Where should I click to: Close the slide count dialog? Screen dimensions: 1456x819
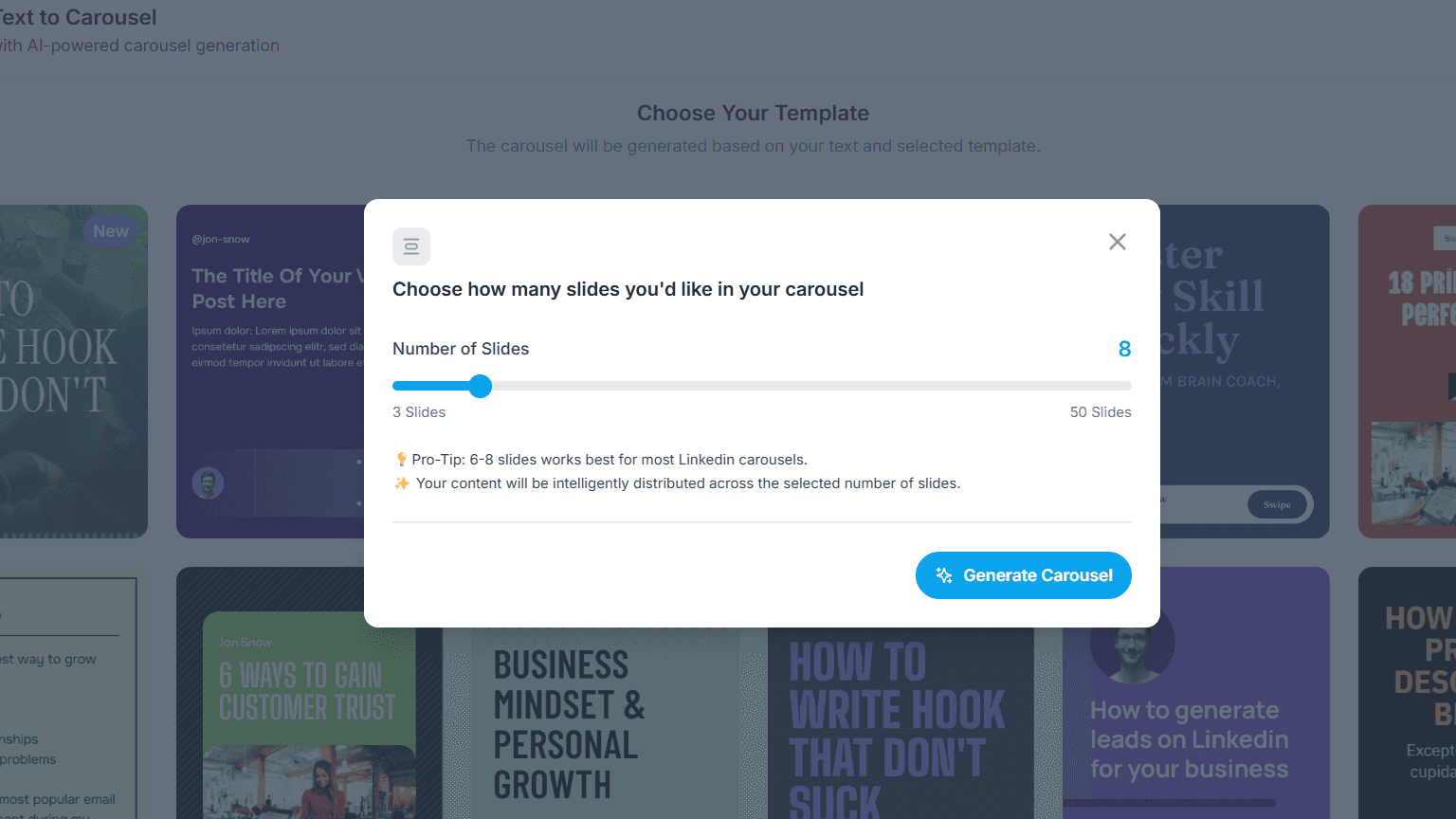pyautogui.click(x=1118, y=242)
